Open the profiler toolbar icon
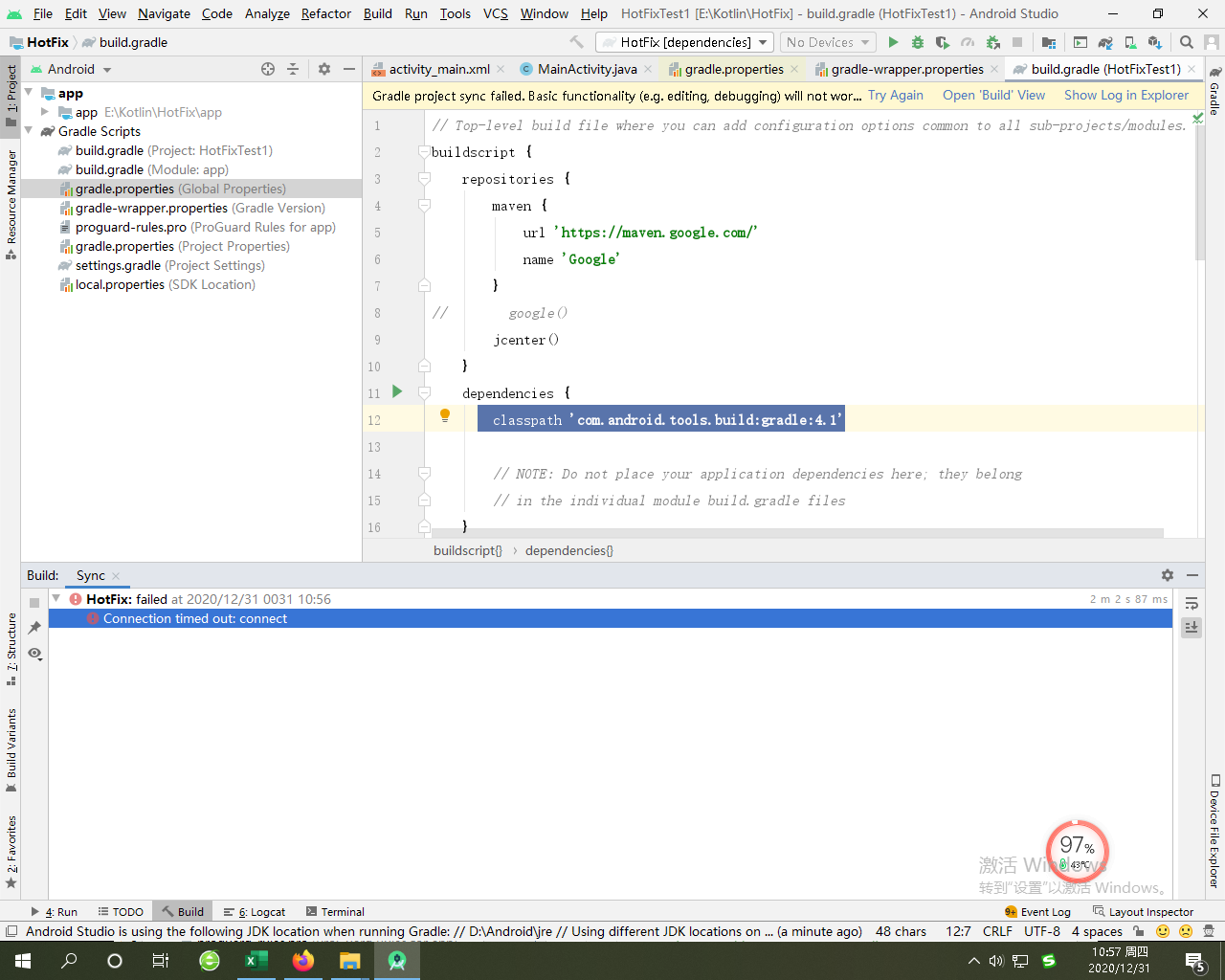Image resolution: width=1225 pixels, height=980 pixels. click(968, 42)
